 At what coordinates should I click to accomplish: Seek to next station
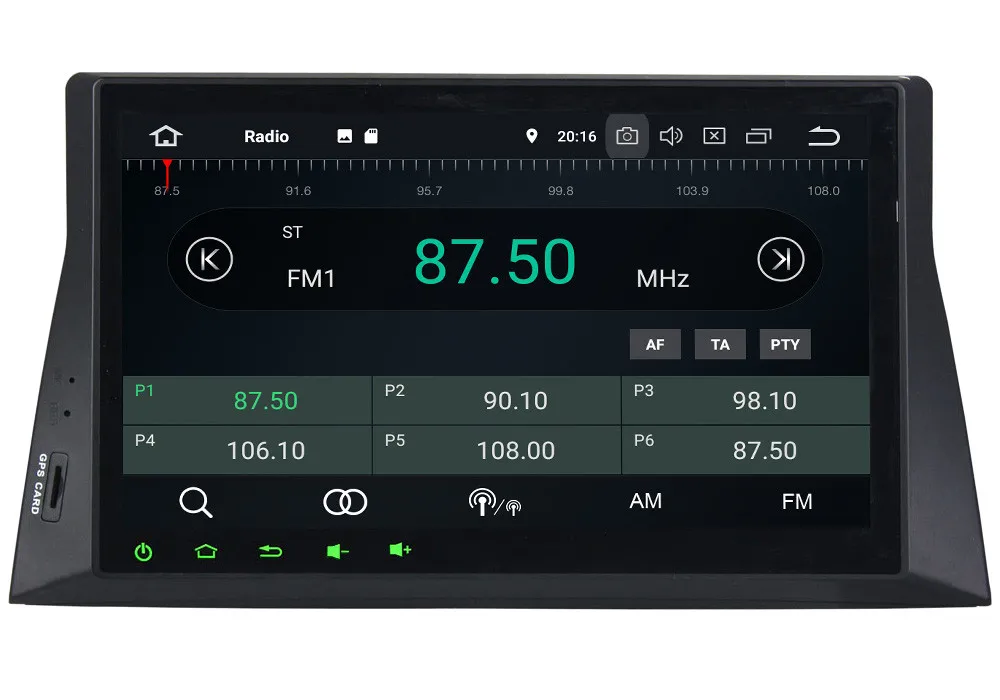[781, 259]
